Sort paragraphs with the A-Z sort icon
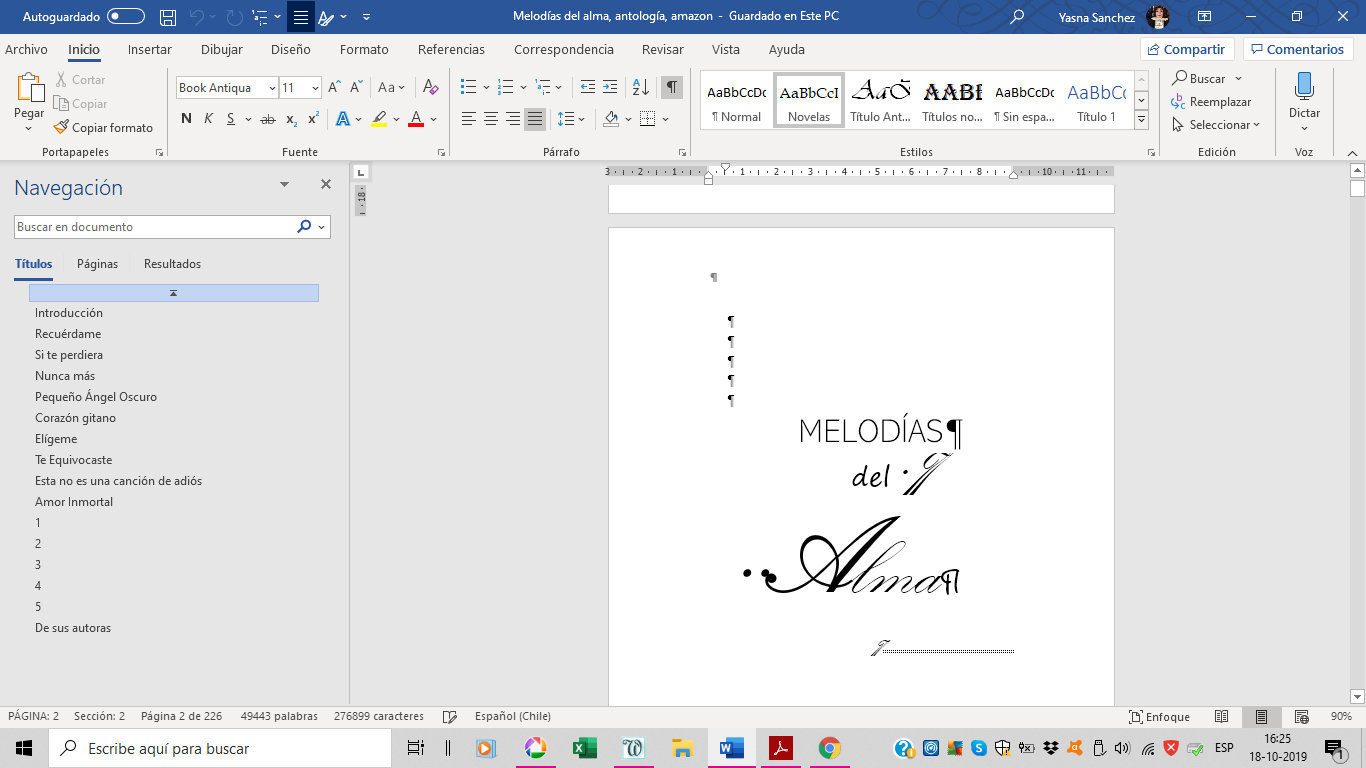This screenshot has height=768, width=1366. click(x=641, y=88)
